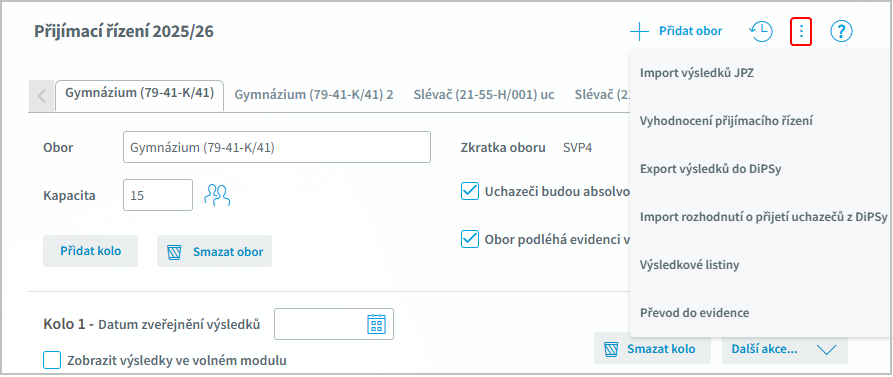Screen dimensions: 893x377
Task: Open the history clock icon
Action: coord(760,31)
